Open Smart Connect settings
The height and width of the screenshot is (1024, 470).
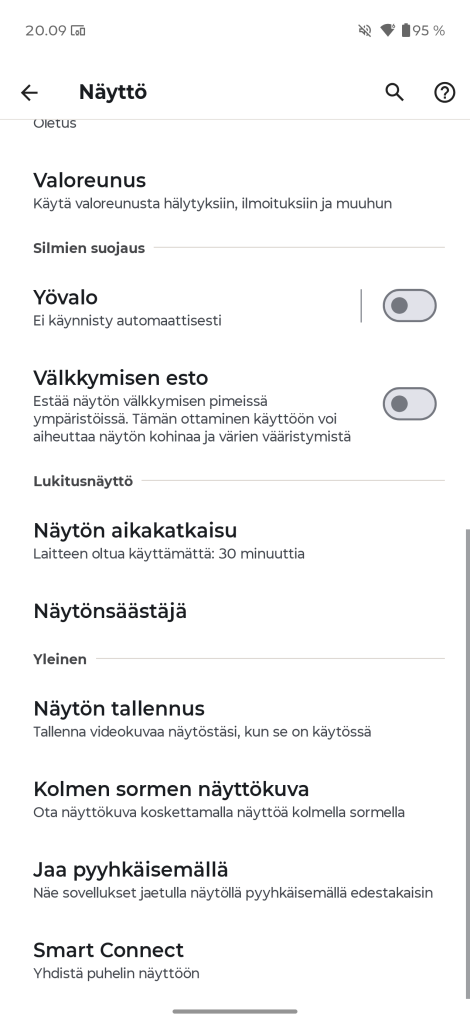[235, 960]
